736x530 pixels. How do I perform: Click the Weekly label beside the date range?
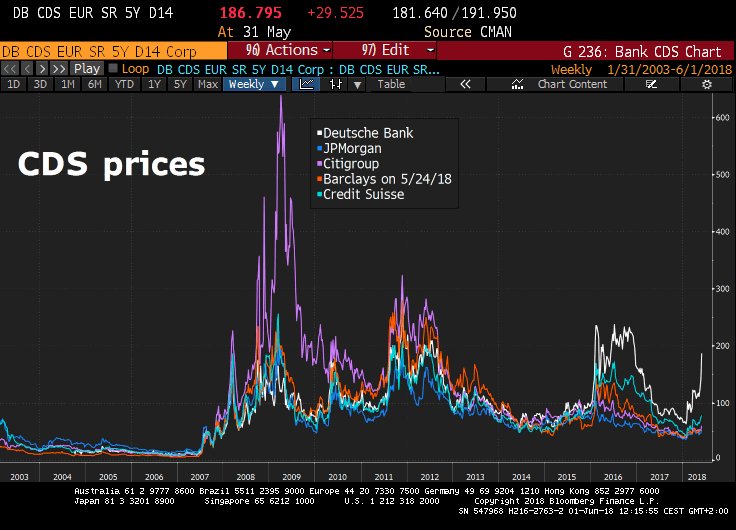571,69
